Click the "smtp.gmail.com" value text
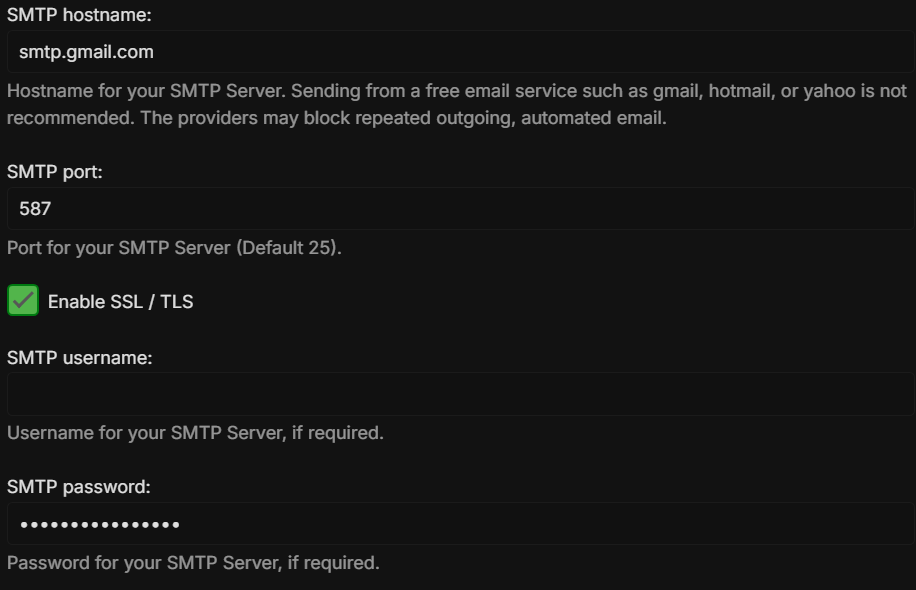Screen dimensions: 916x590 coord(86,52)
